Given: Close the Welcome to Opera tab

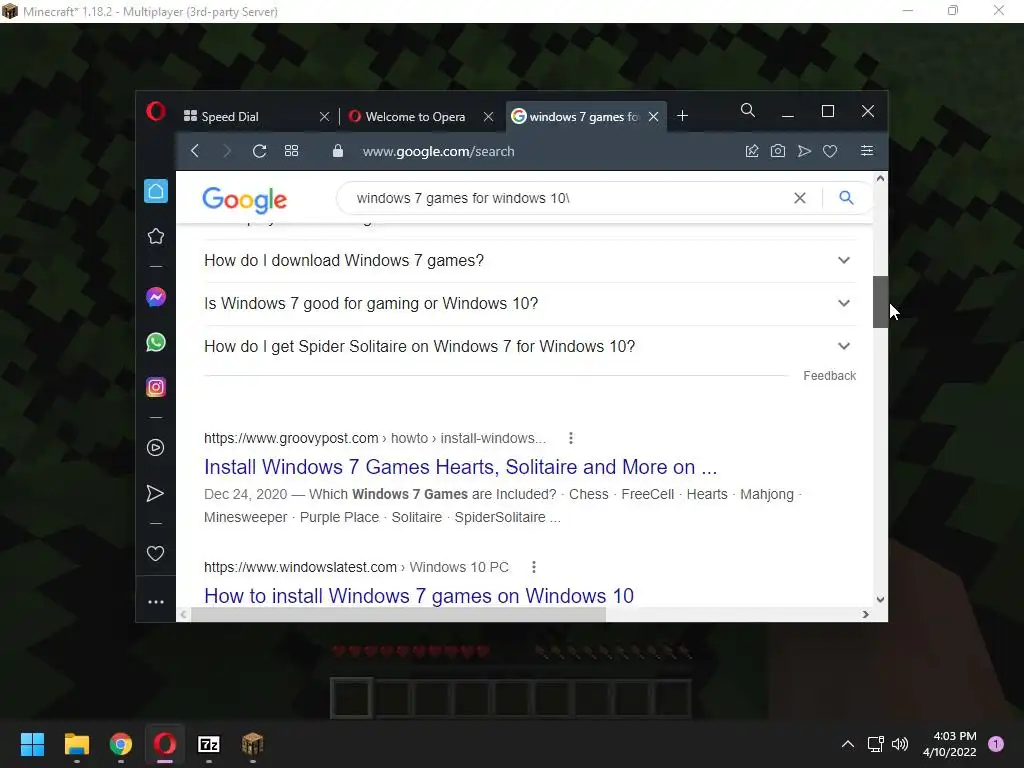Looking at the screenshot, I should tap(488, 116).
